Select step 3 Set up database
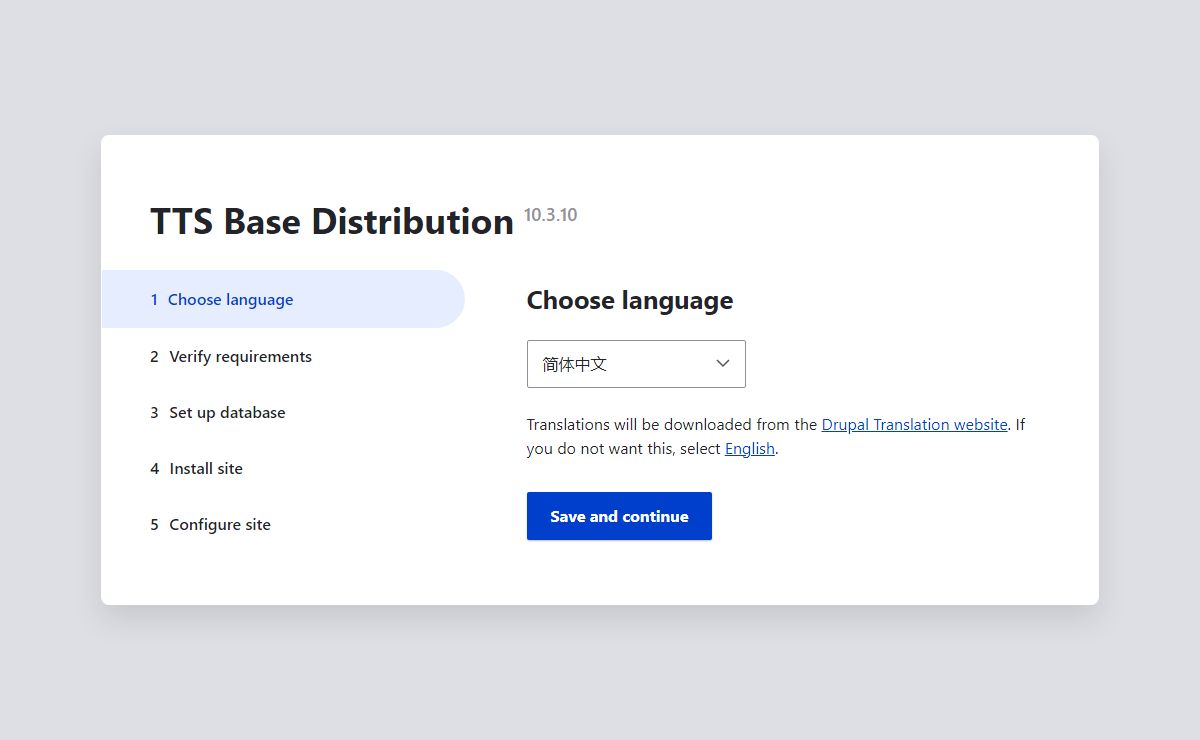Viewport: 1200px width, 740px height. (218, 412)
